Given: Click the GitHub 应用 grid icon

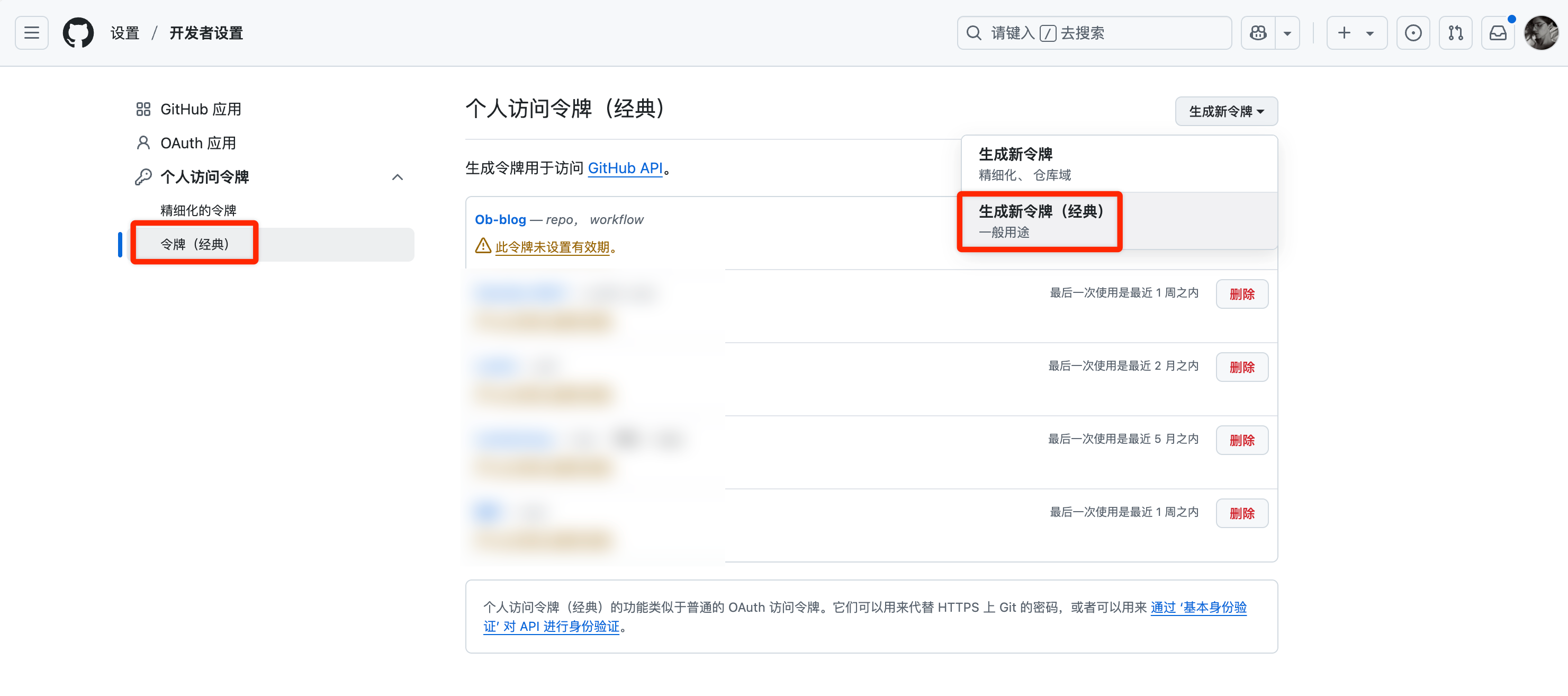Looking at the screenshot, I should (x=143, y=109).
